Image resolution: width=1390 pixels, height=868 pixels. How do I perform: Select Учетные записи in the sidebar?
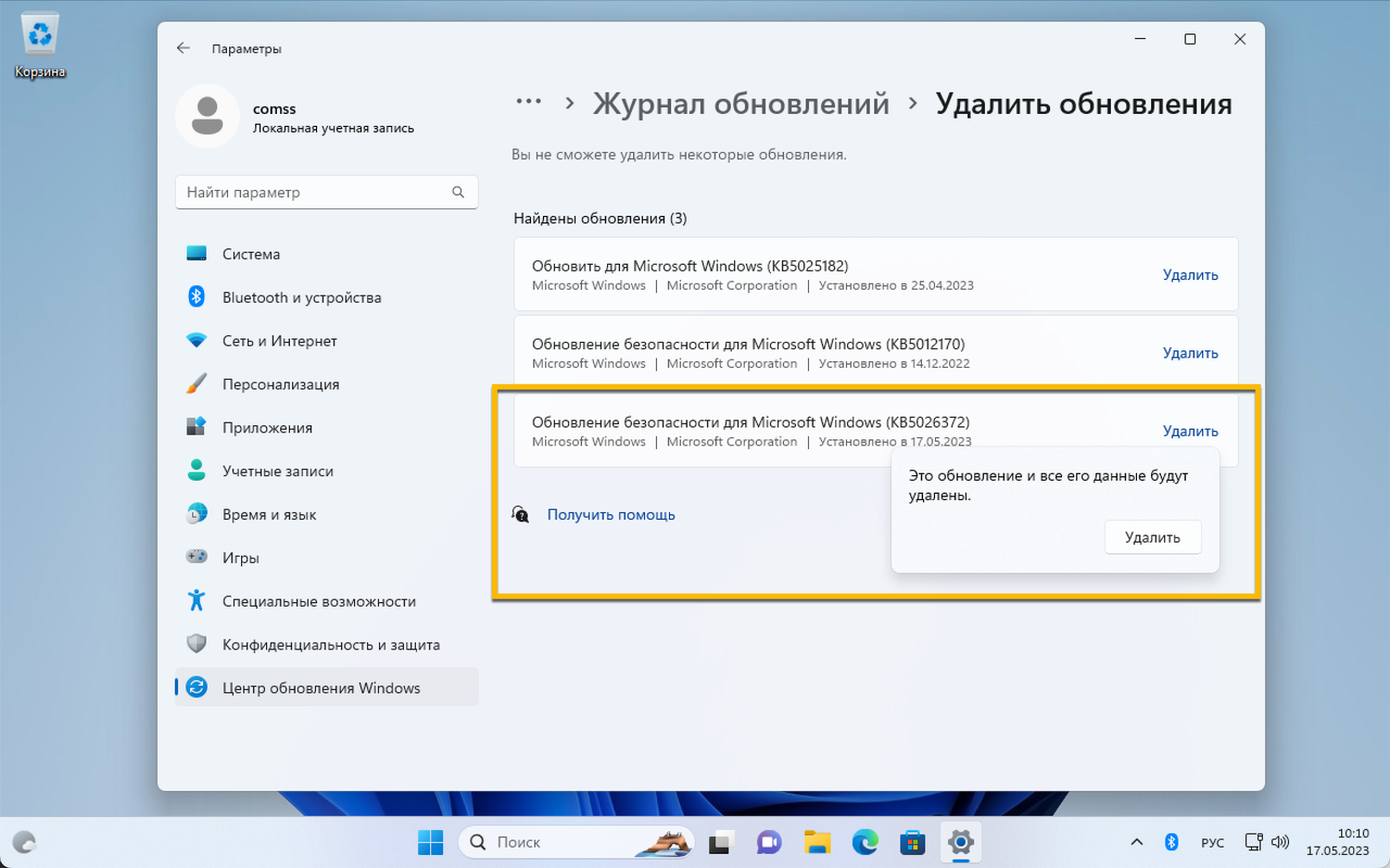point(326,471)
